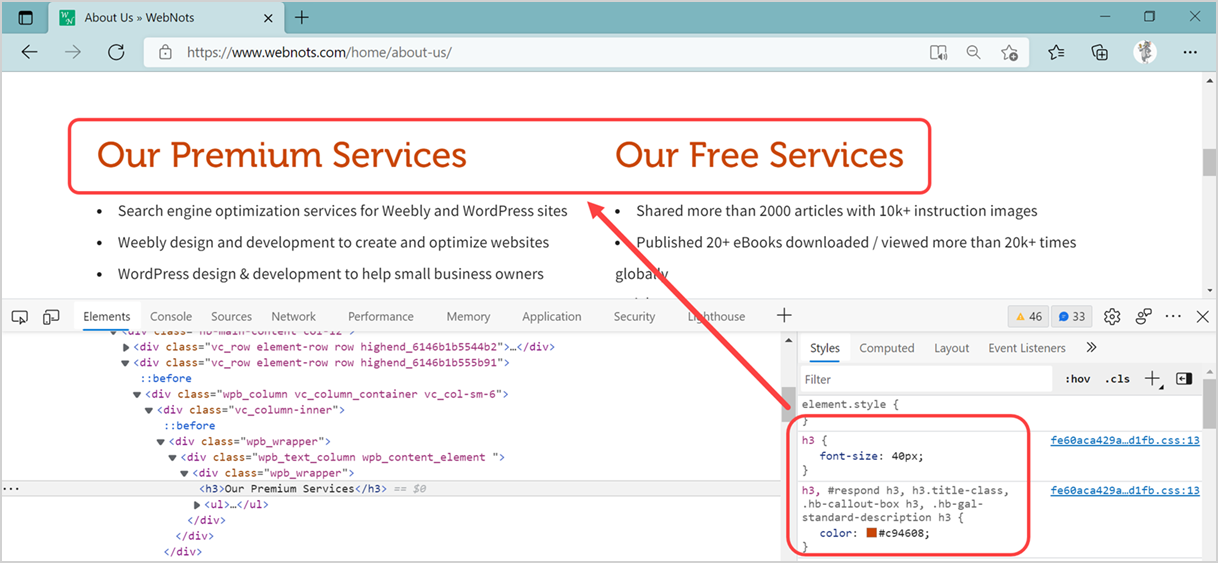Collapse the wpb_column vc_col-sm-6 div

[x=137, y=394]
